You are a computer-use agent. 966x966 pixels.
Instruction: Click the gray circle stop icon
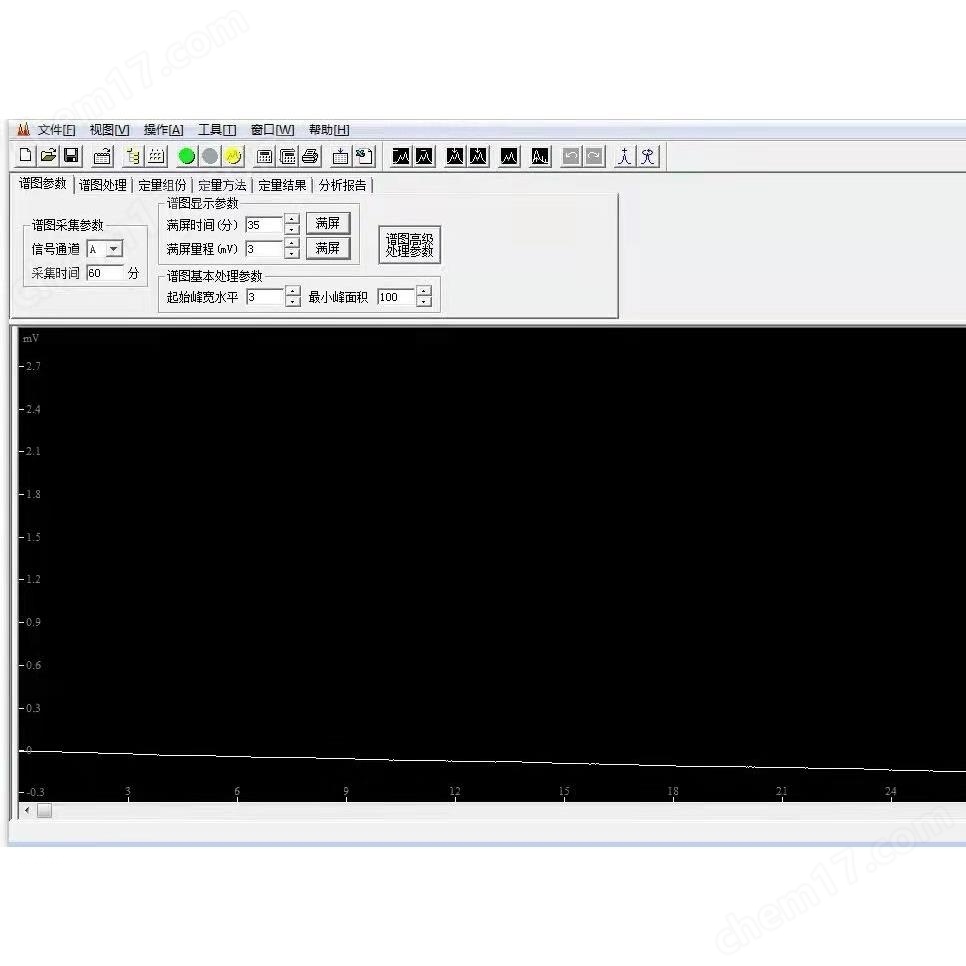[x=209, y=156]
